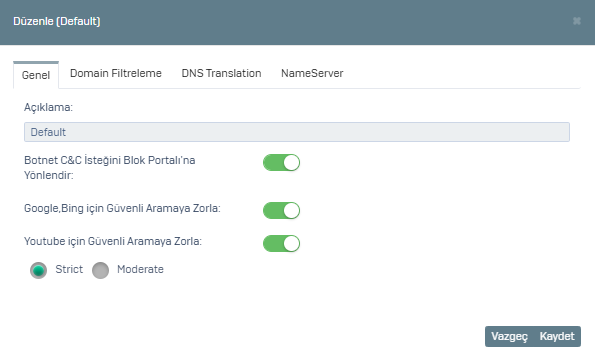Click the Düzenle (Default) title text
The height and width of the screenshot is (360, 595).
pyautogui.click(x=57, y=21)
